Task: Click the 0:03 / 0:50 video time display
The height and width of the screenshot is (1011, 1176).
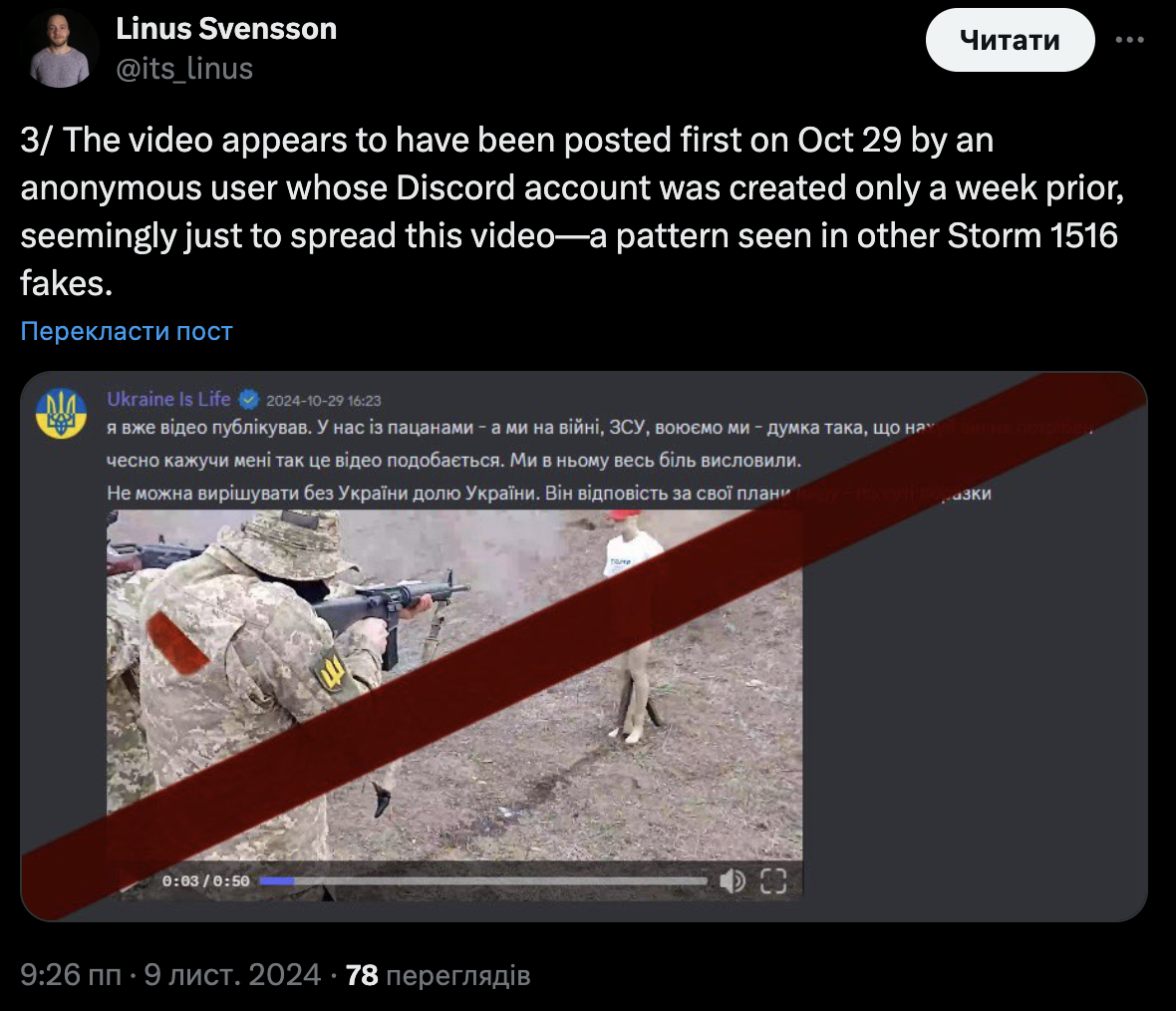Action: click(x=205, y=881)
